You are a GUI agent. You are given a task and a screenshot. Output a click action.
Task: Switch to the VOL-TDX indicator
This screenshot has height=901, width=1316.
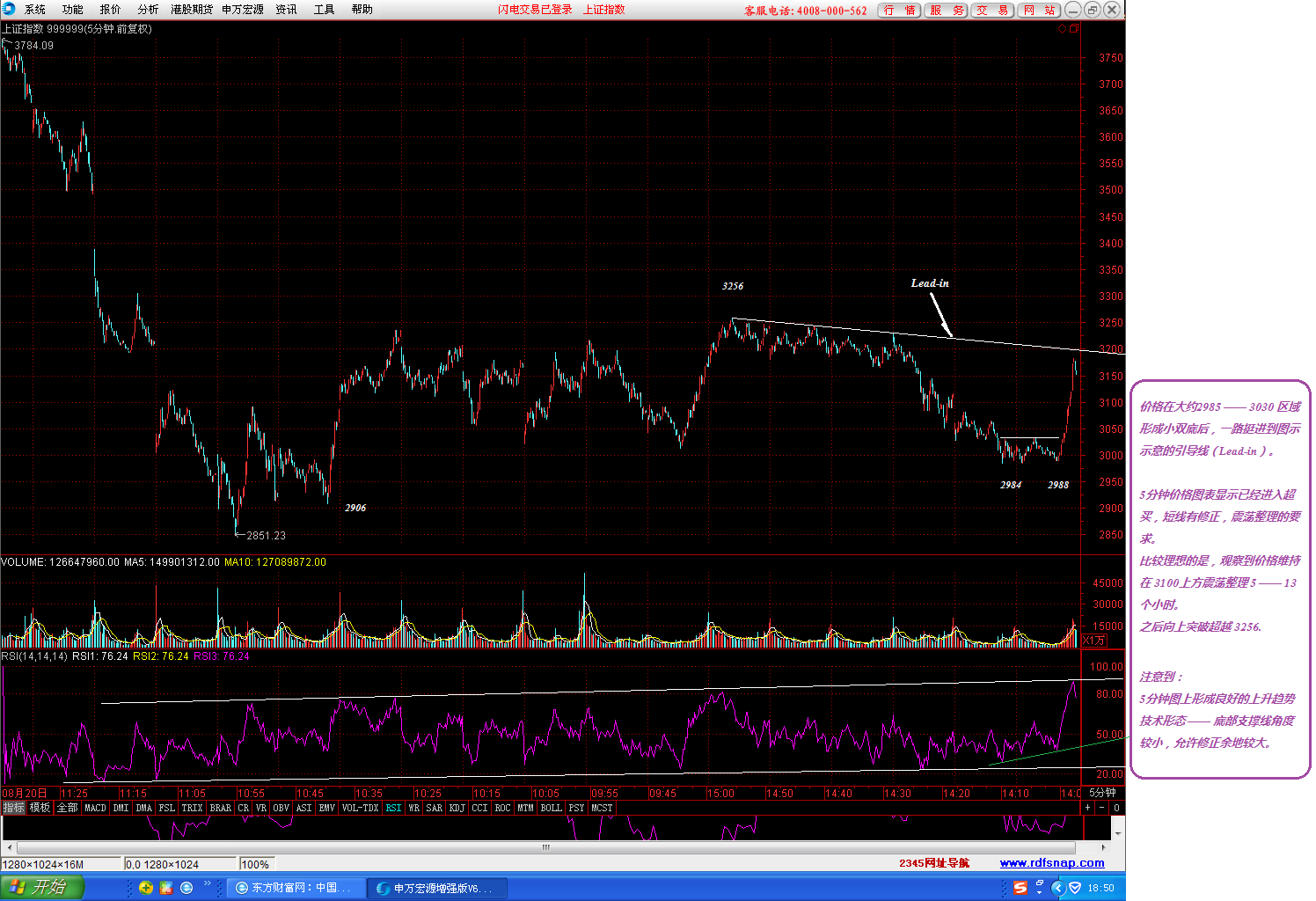(361, 808)
